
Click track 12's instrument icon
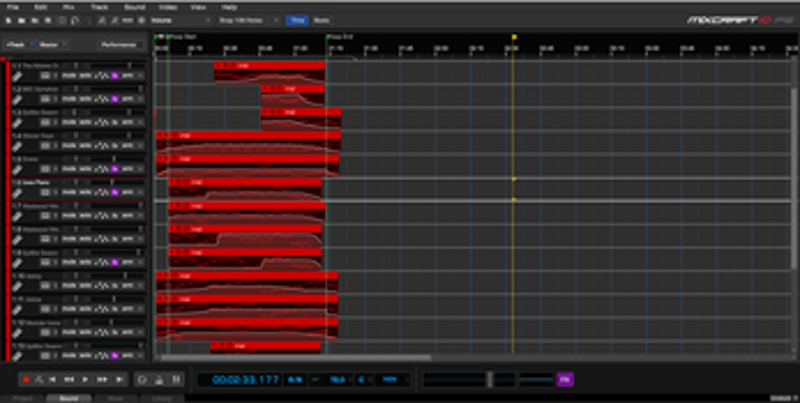point(17,333)
